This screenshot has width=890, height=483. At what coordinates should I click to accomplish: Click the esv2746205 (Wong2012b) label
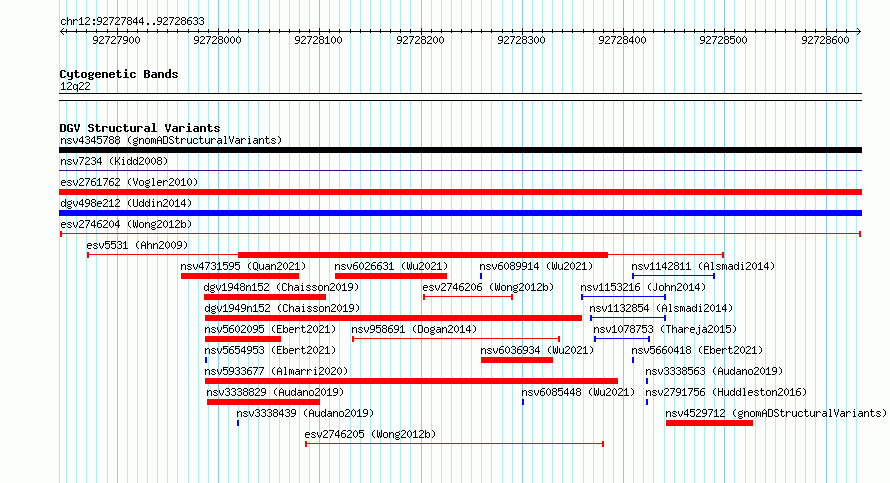point(370,434)
